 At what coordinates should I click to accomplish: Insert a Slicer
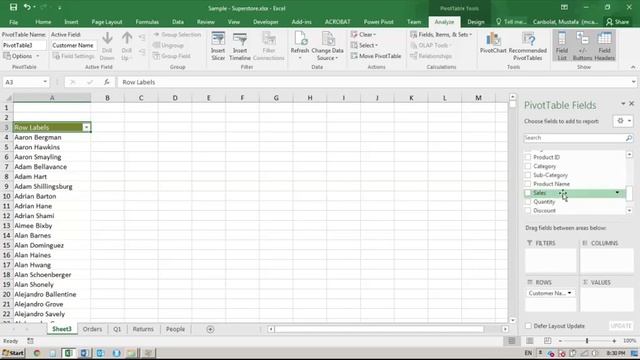pos(218,46)
